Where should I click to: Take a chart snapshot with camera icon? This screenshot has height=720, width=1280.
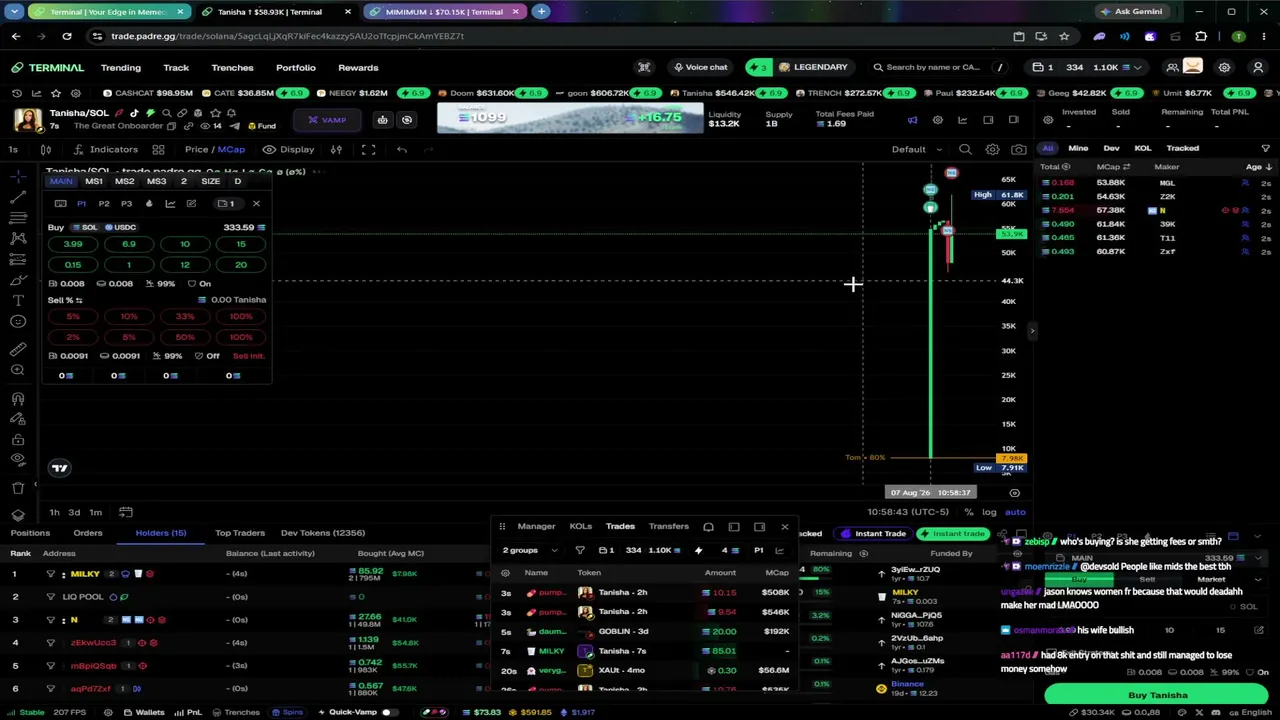click(1018, 149)
